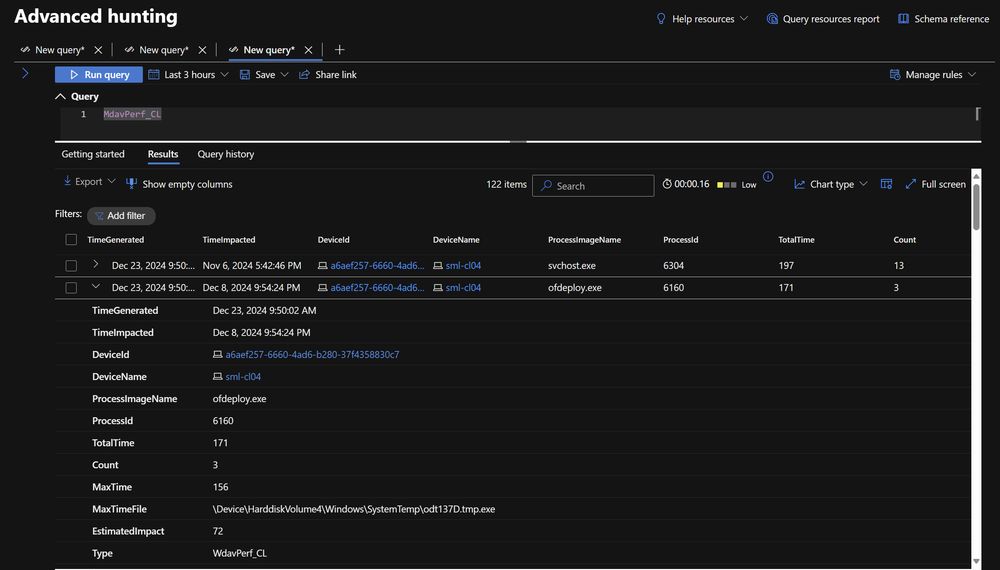Click Add filter
1000x570 pixels.
pyautogui.click(x=121, y=216)
